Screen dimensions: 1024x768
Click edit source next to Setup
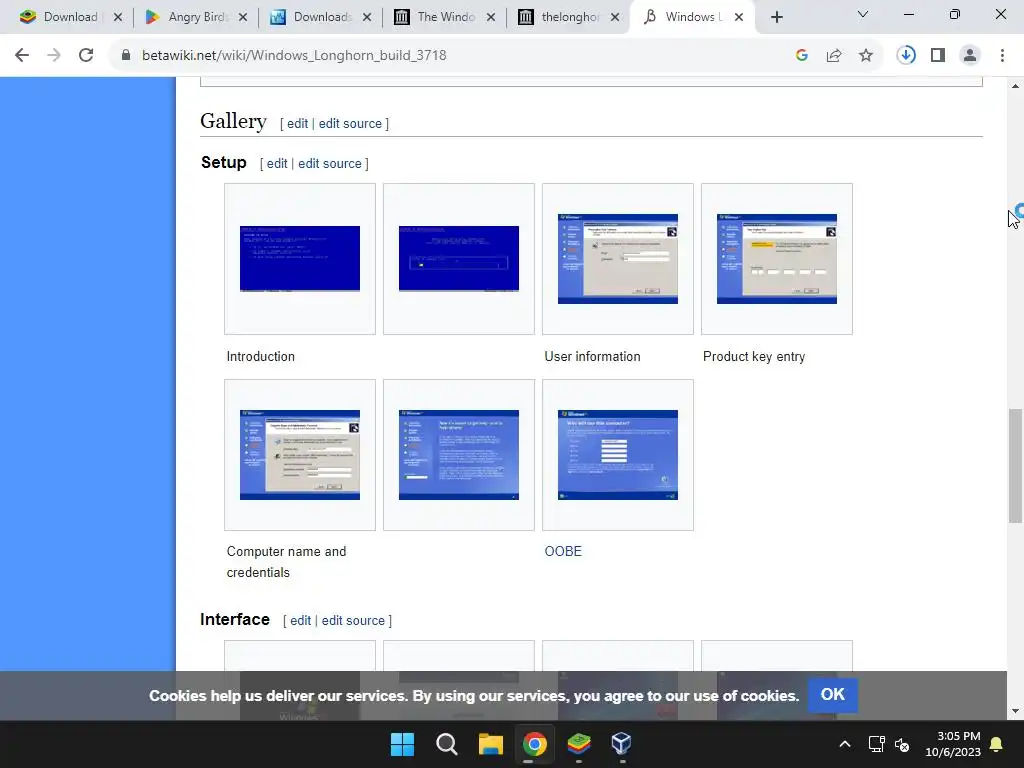[330, 163]
